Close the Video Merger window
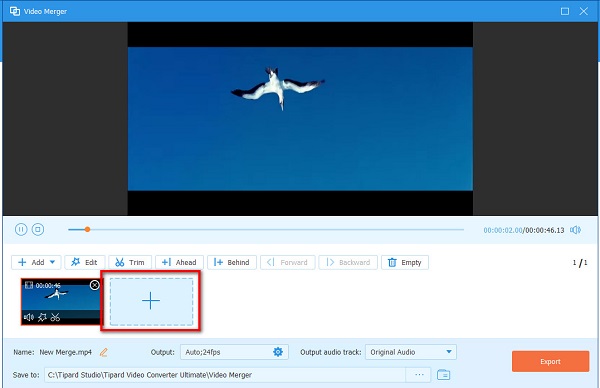Screen dimensions: 600x388 coord(584,11)
